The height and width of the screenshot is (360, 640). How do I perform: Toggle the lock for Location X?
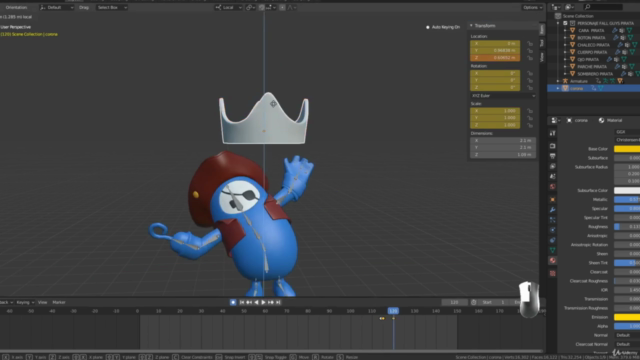click(x=530, y=43)
